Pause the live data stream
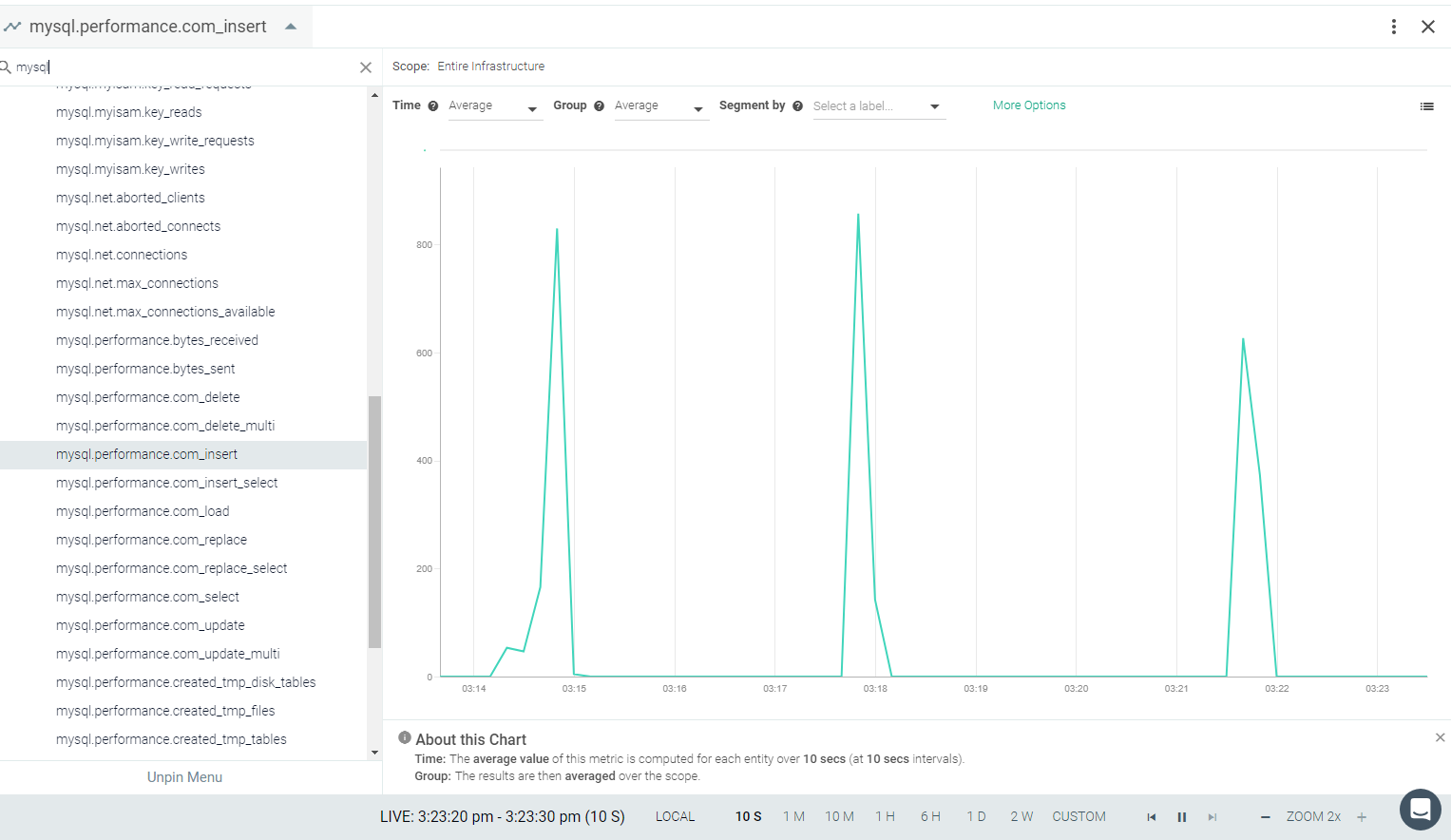Viewport: 1451px width, 840px height. coord(1182,817)
